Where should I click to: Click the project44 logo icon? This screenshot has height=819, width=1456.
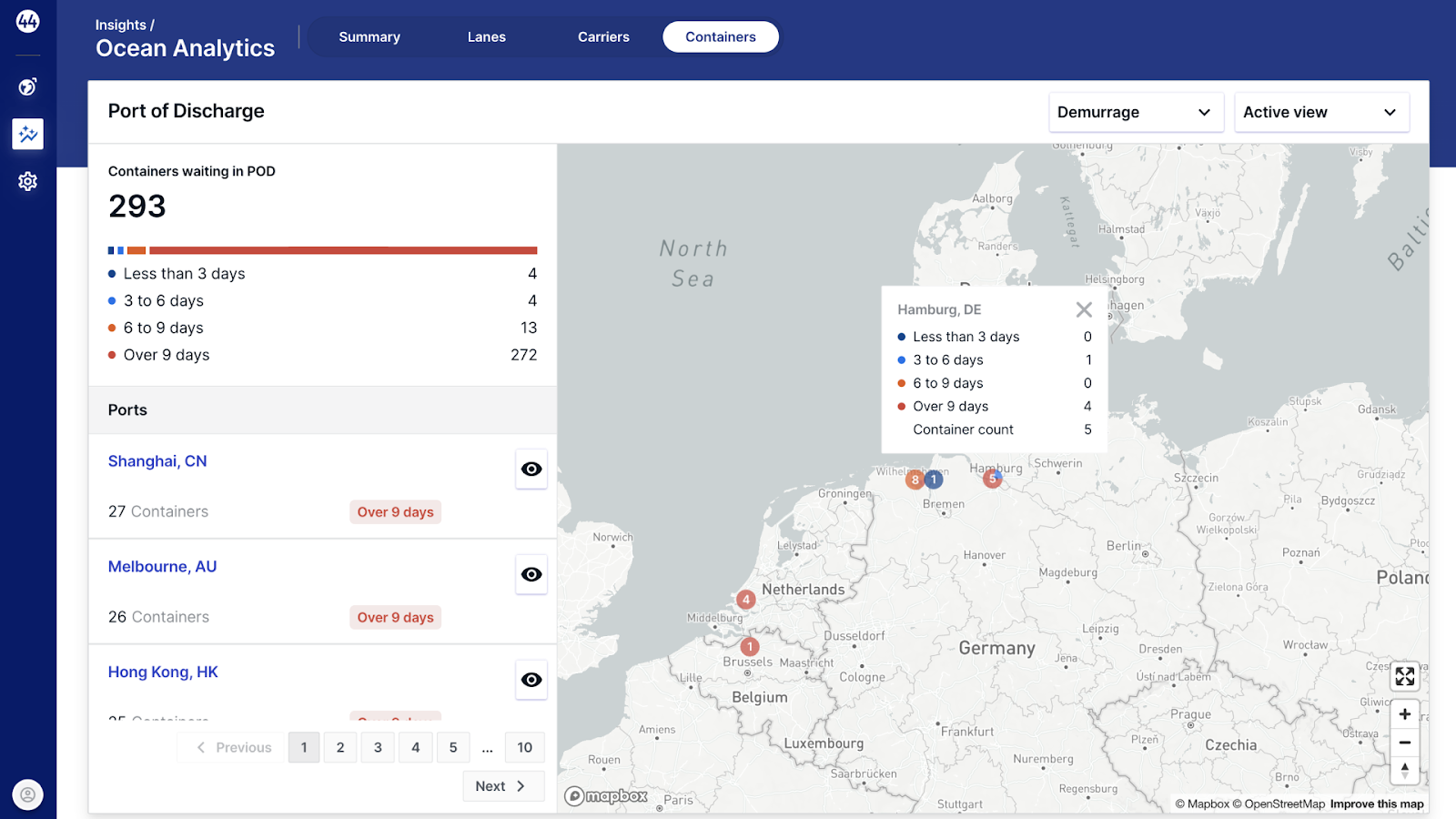click(x=28, y=21)
